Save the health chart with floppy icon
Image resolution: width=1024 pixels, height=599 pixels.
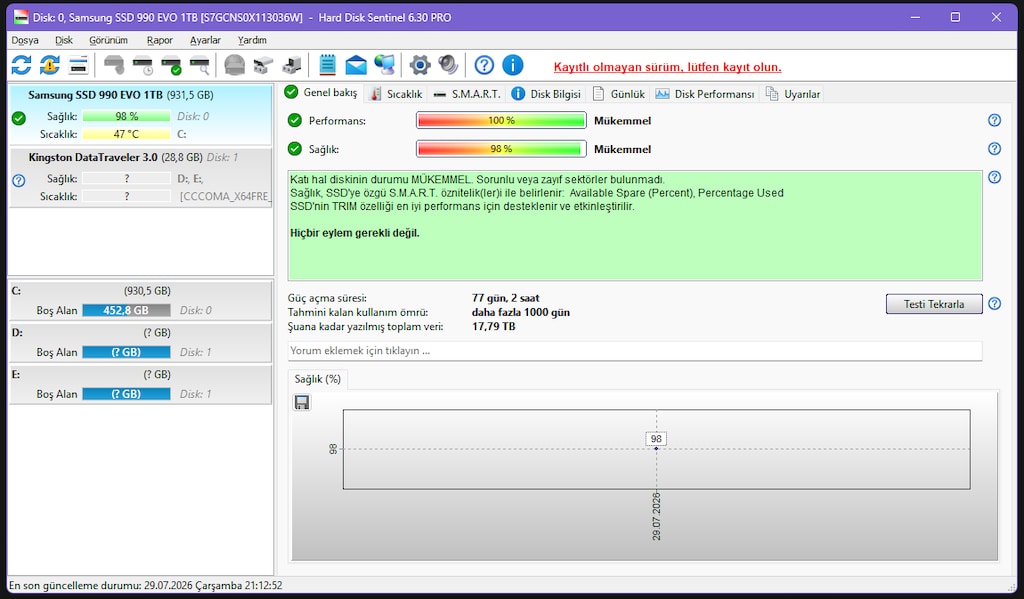[302, 402]
